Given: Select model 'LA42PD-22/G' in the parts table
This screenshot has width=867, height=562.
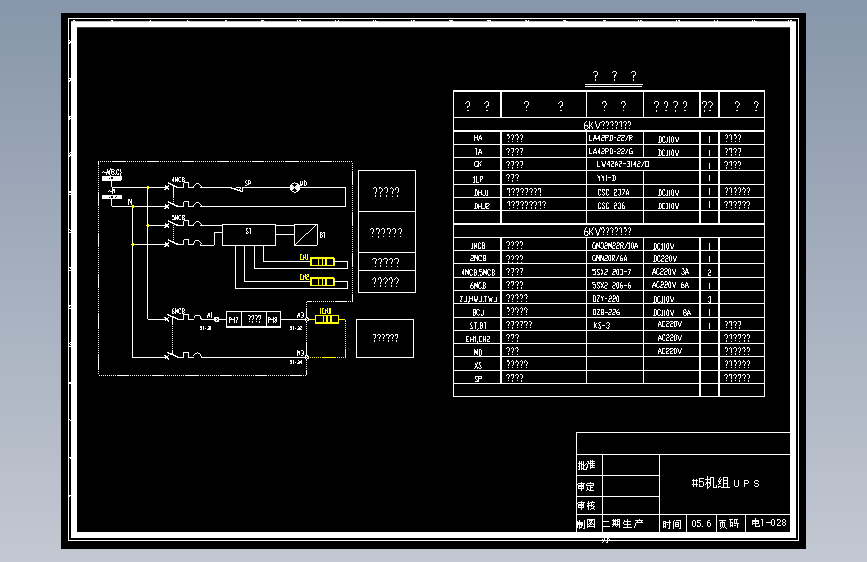Looking at the screenshot, I should pos(610,151).
